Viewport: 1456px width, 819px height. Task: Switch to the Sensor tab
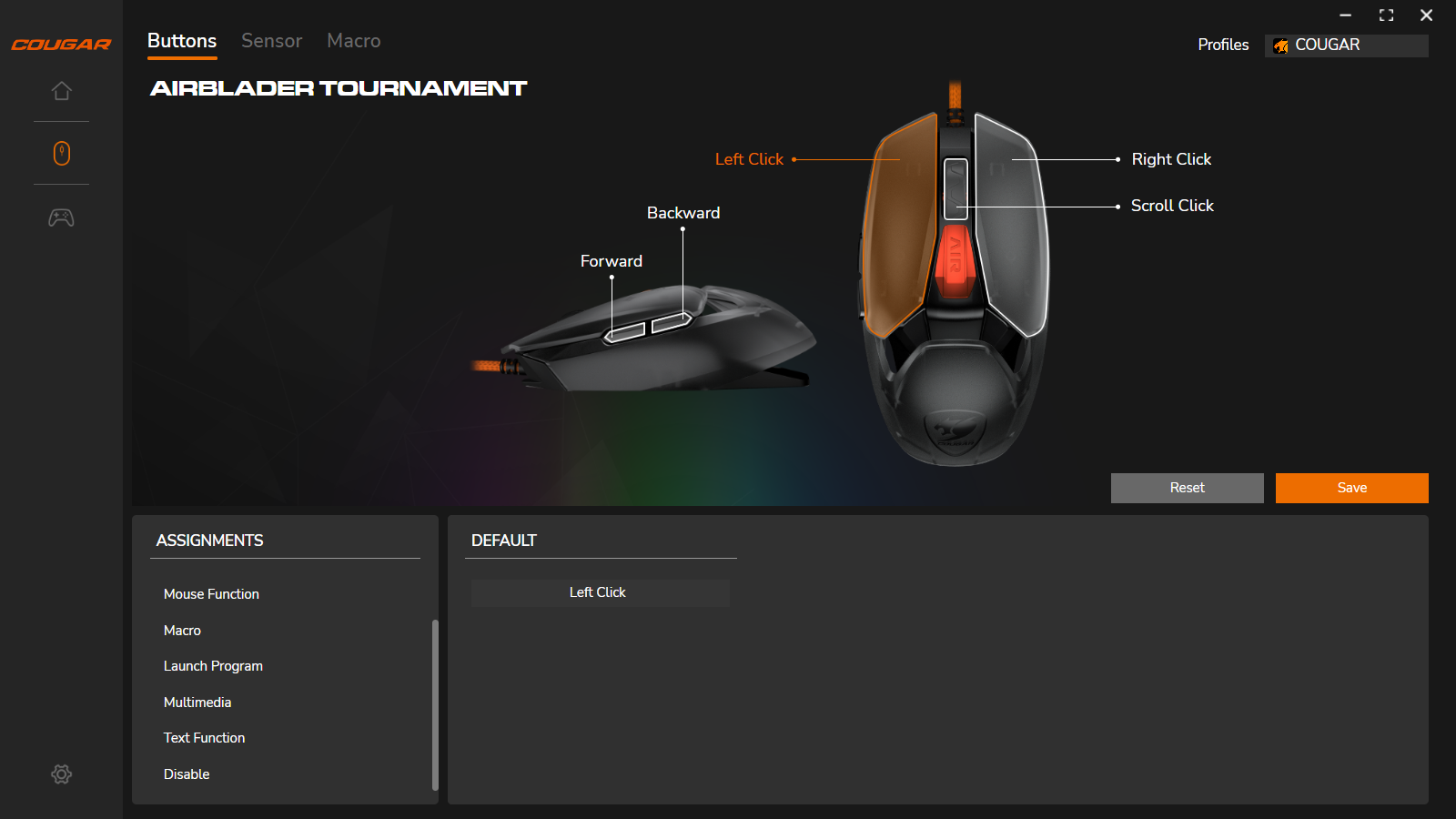[x=271, y=41]
